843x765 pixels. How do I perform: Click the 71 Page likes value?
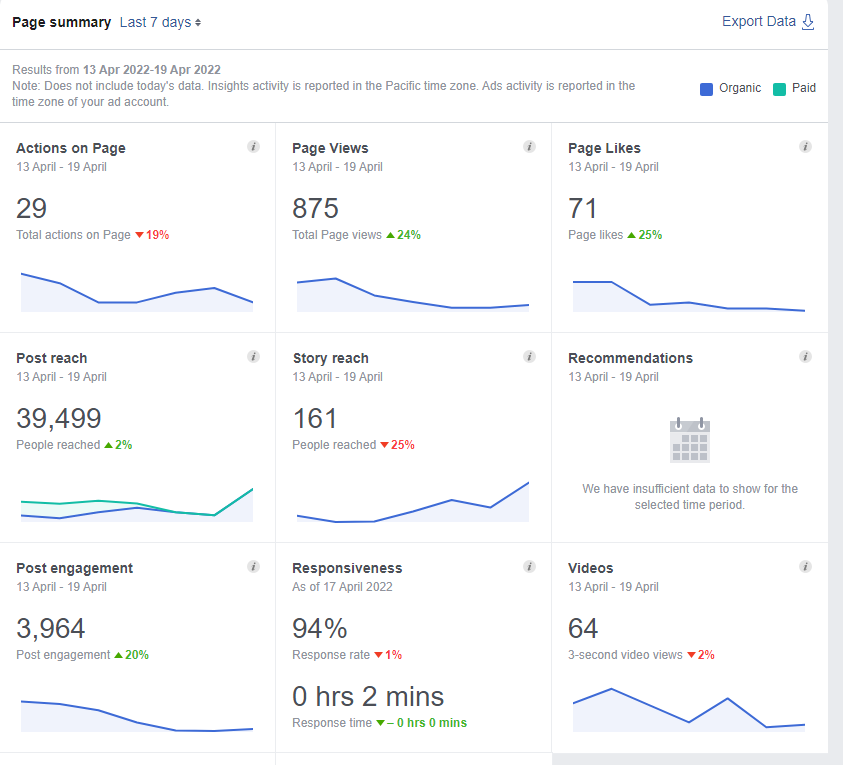click(582, 208)
